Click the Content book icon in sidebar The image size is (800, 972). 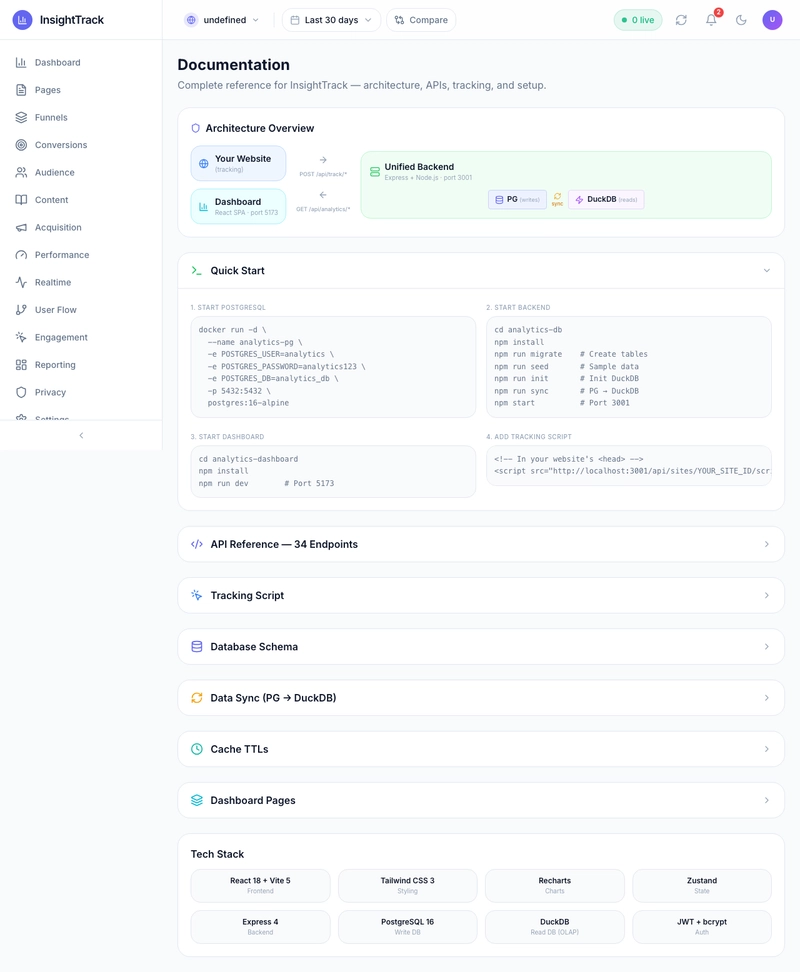coord(21,200)
